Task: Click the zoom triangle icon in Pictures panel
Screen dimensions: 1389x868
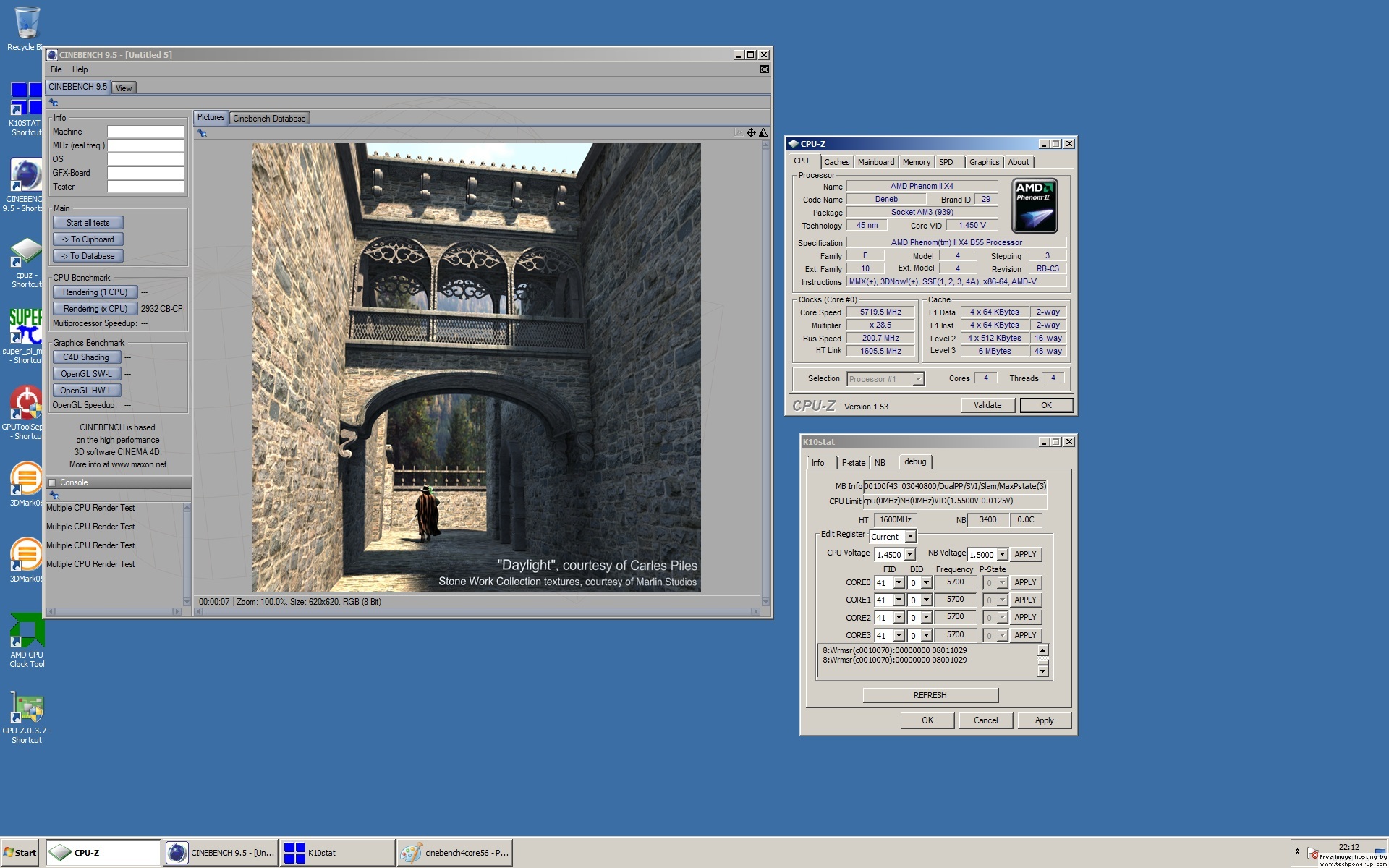Action: [x=763, y=133]
